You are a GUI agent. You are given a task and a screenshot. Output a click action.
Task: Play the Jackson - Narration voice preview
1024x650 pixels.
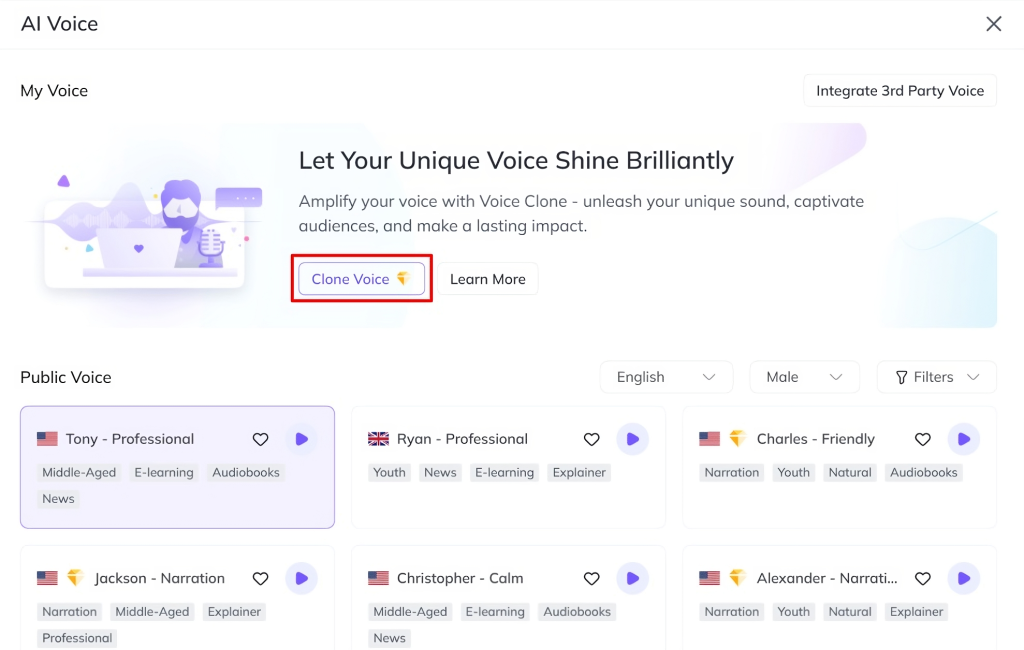301,578
